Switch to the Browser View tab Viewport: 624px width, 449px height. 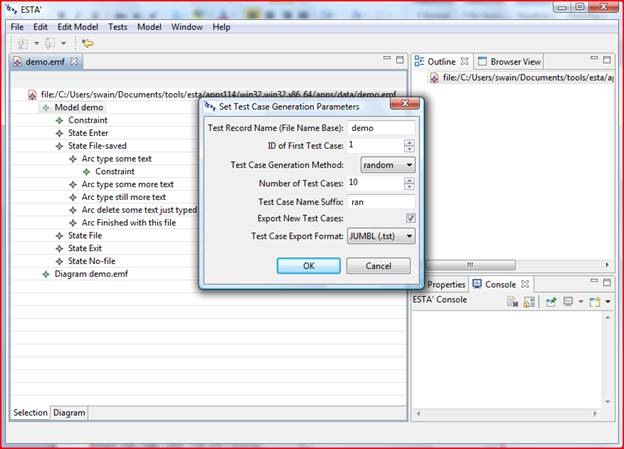point(515,61)
